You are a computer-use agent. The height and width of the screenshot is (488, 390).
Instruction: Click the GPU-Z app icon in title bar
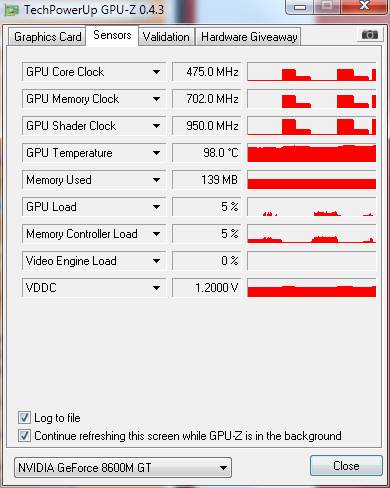(x=12, y=10)
